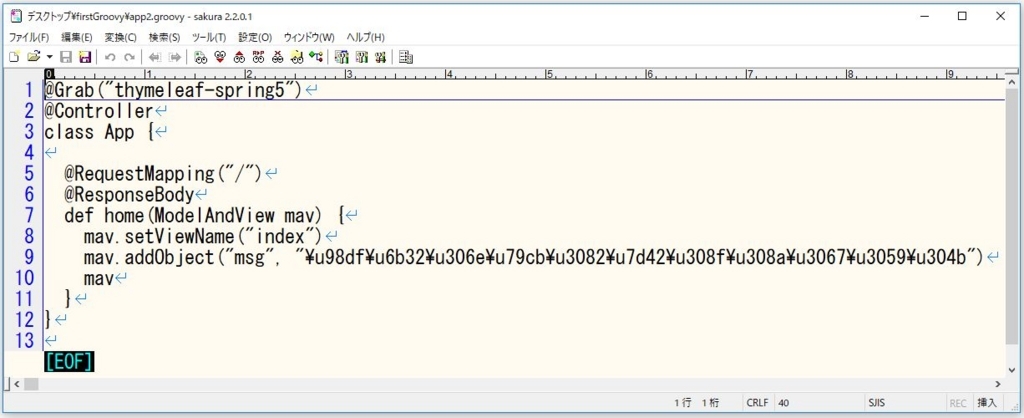The height and width of the screenshot is (418, 1024).
Task: Click the Save As purple floppy icon
Action: [84, 57]
